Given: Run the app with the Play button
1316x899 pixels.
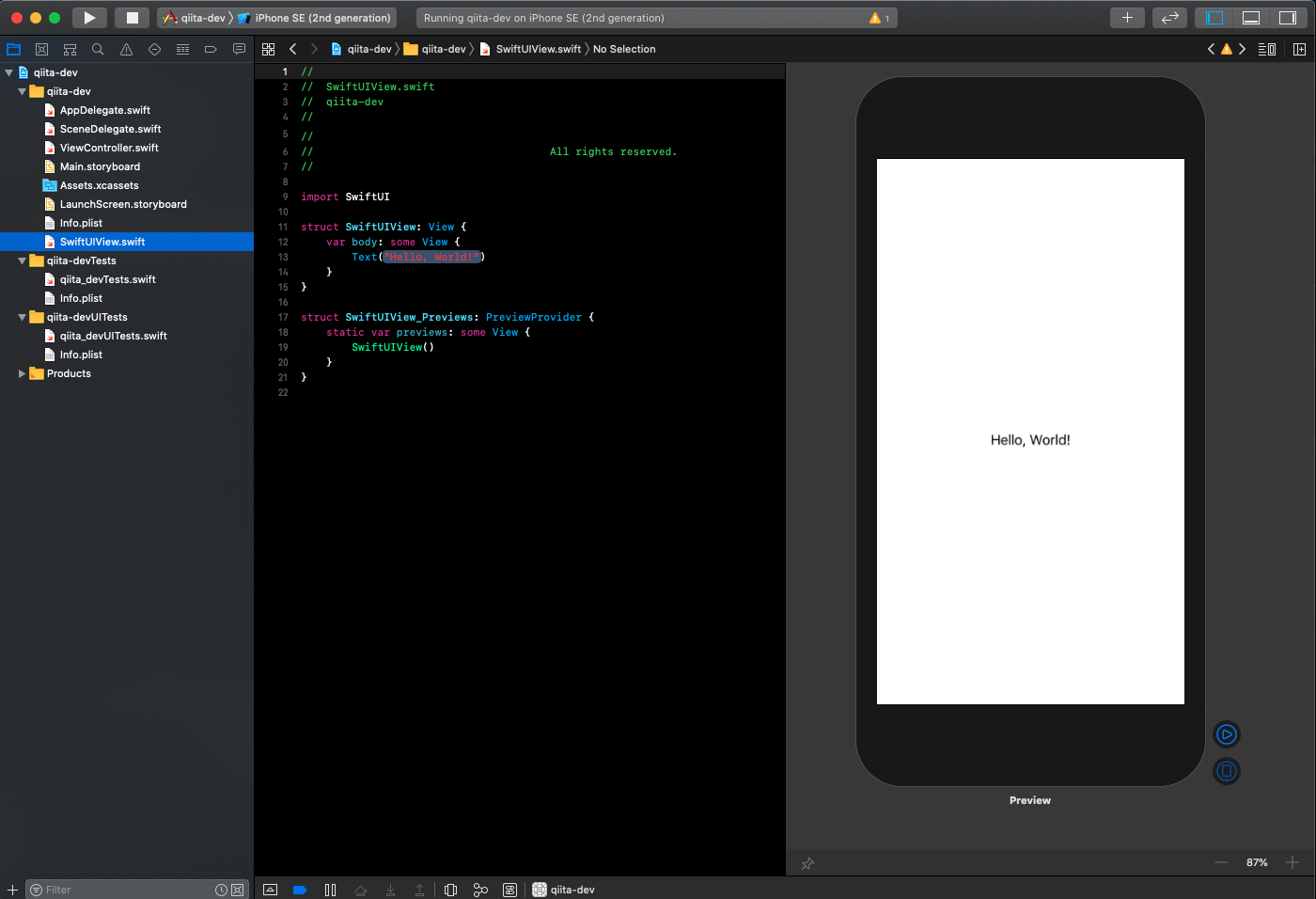Looking at the screenshot, I should click(89, 18).
